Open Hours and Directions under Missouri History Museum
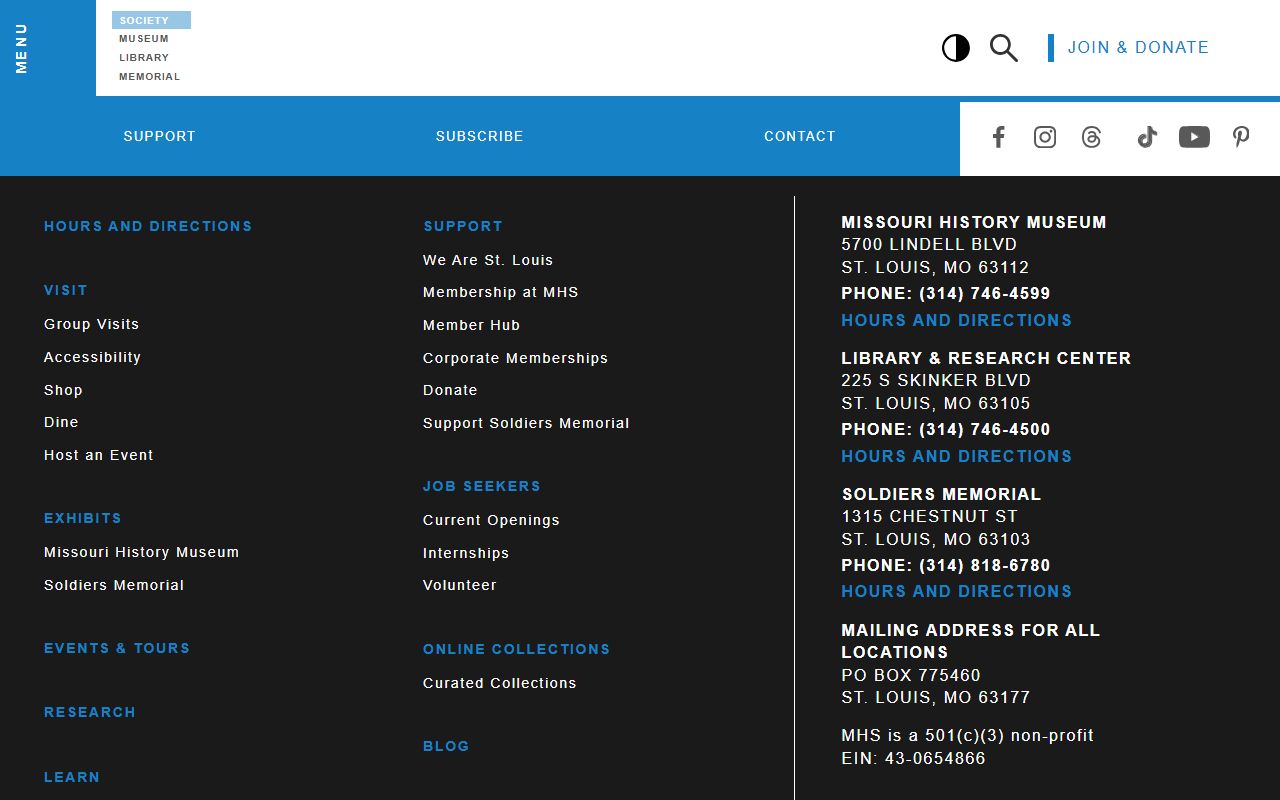1280x800 pixels. click(x=957, y=320)
